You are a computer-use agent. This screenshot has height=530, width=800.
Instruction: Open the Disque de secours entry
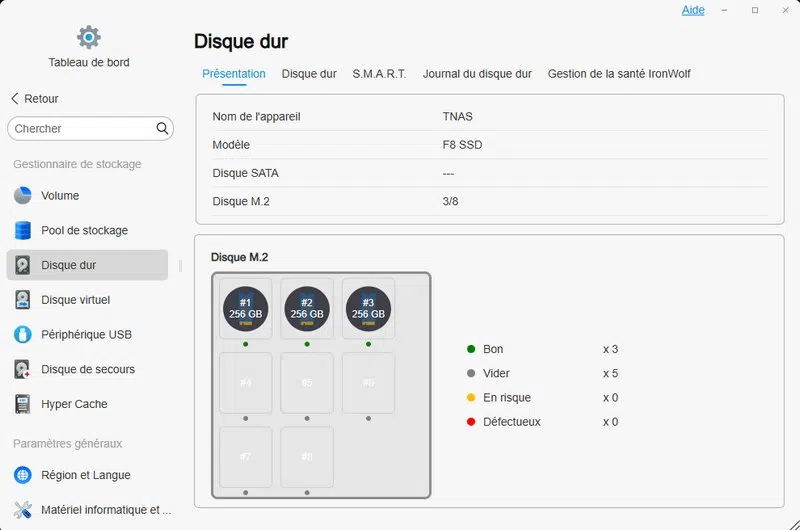tap(88, 369)
